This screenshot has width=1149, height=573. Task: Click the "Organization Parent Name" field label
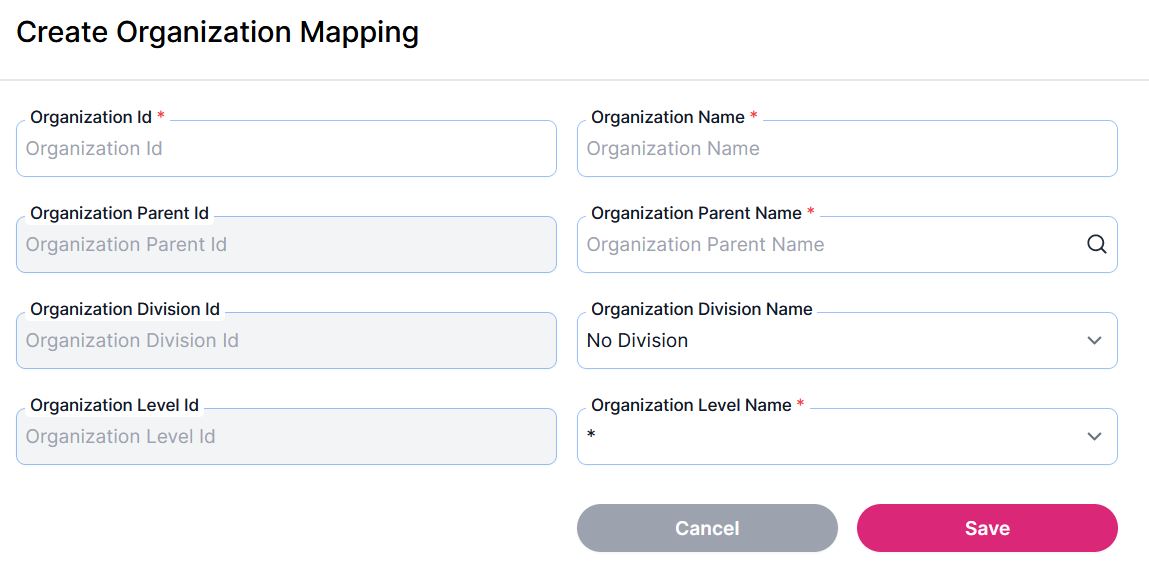pyautogui.click(x=696, y=213)
